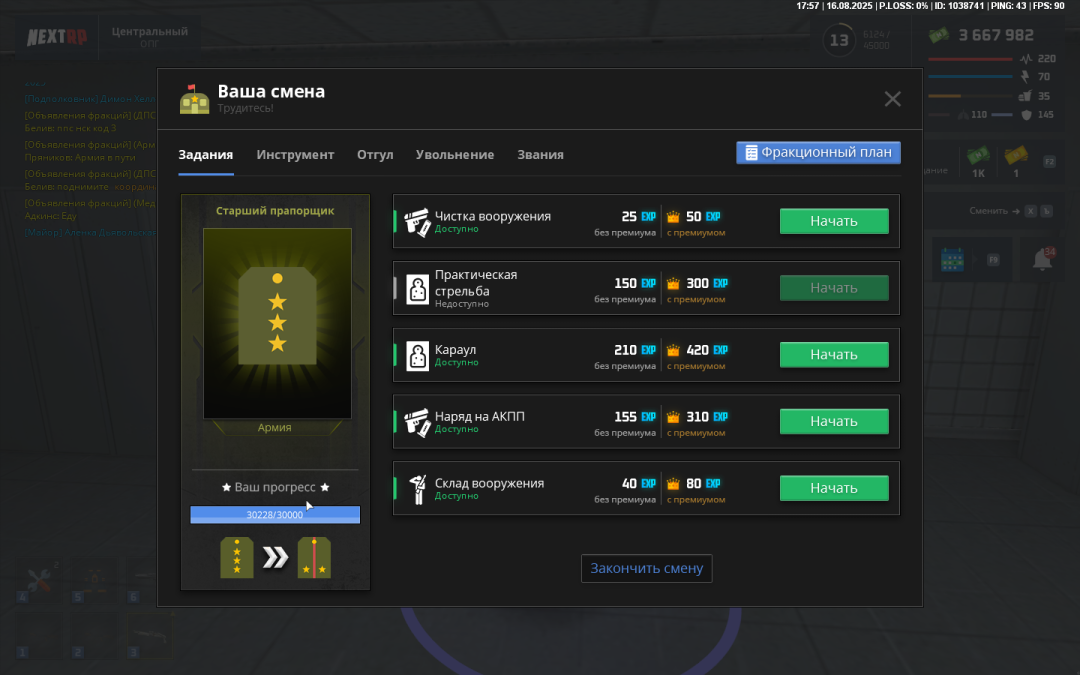The width and height of the screenshot is (1080, 675).
Task: Click the heartbeat health icon beside 220
Action: pos(1026,59)
